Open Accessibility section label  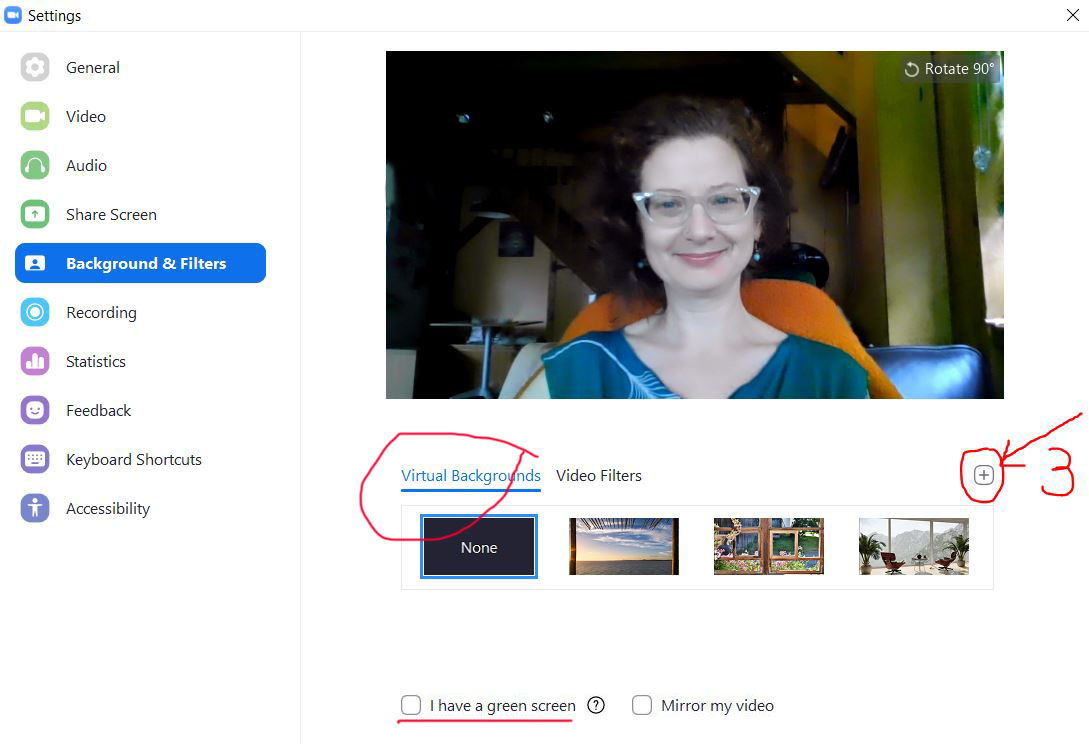tap(108, 509)
